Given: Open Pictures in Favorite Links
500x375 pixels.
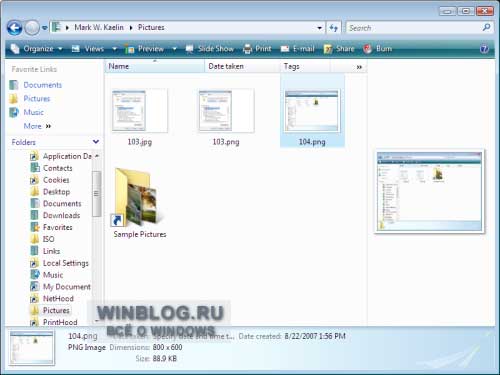Looking at the screenshot, I should pos(30,99).
